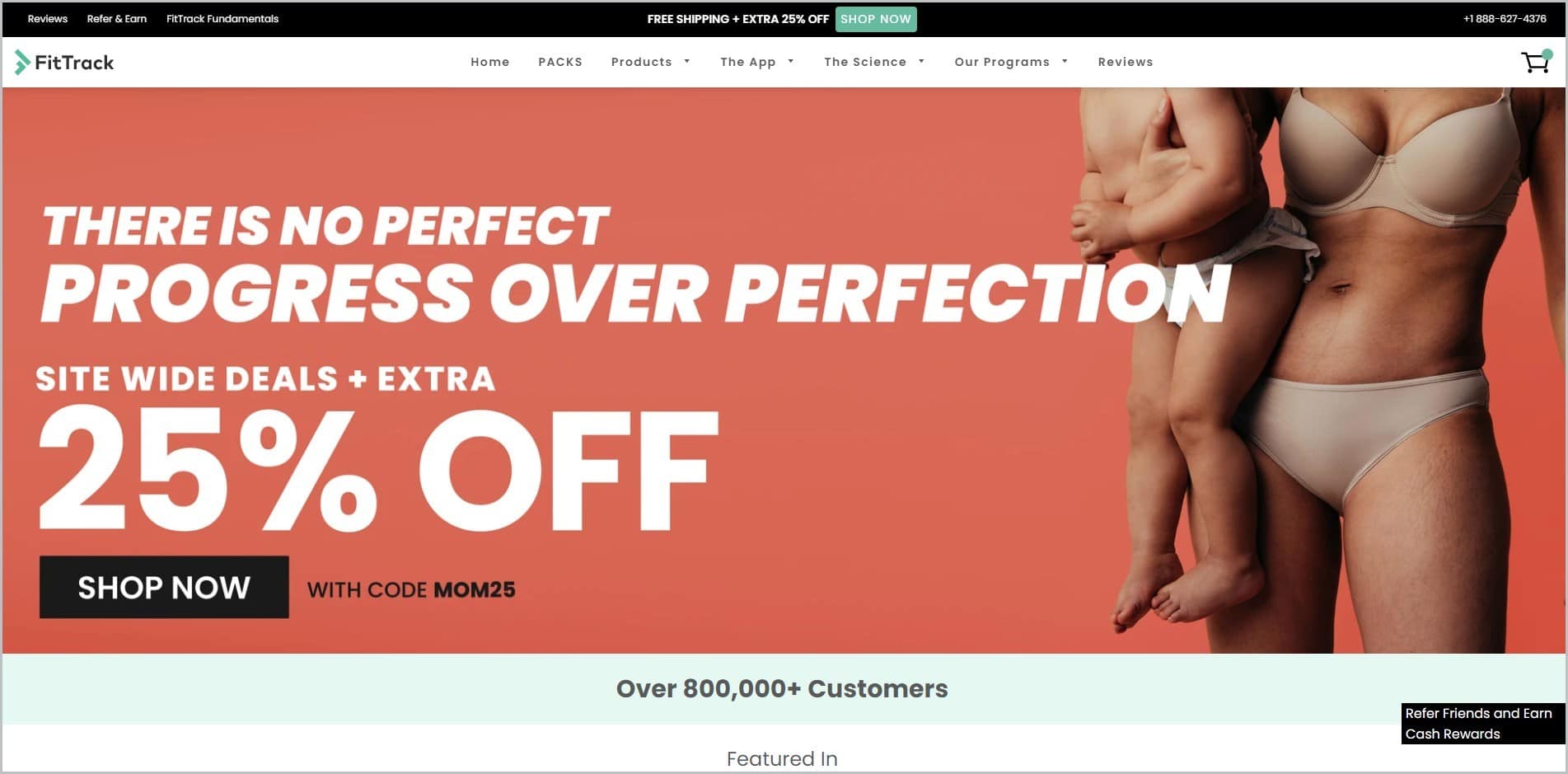Open the PACKS menu item
Screen dimensions: 1568x774
[560, 62]
